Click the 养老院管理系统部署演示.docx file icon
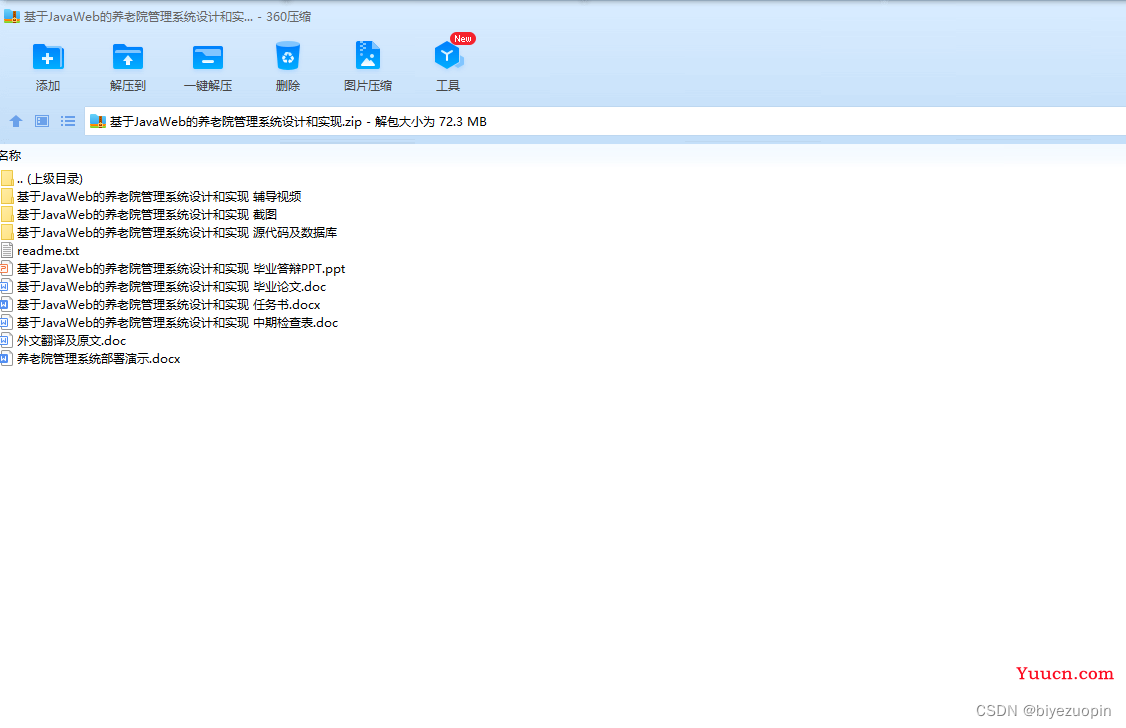Viewport: 1126px width, 728px height. point(6,358)
